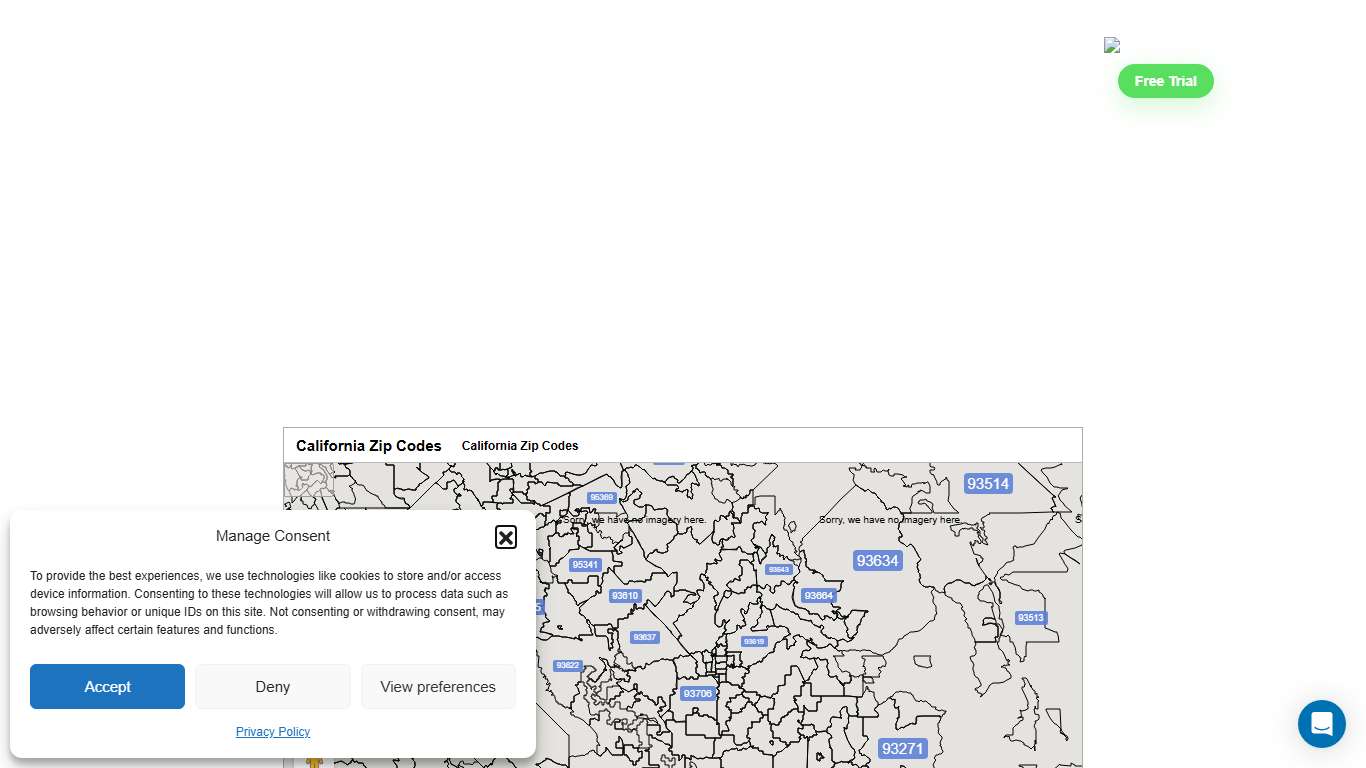The image size is (1366, 768).
Task: Open the chat support bubble
Action: click(1322, 724)
